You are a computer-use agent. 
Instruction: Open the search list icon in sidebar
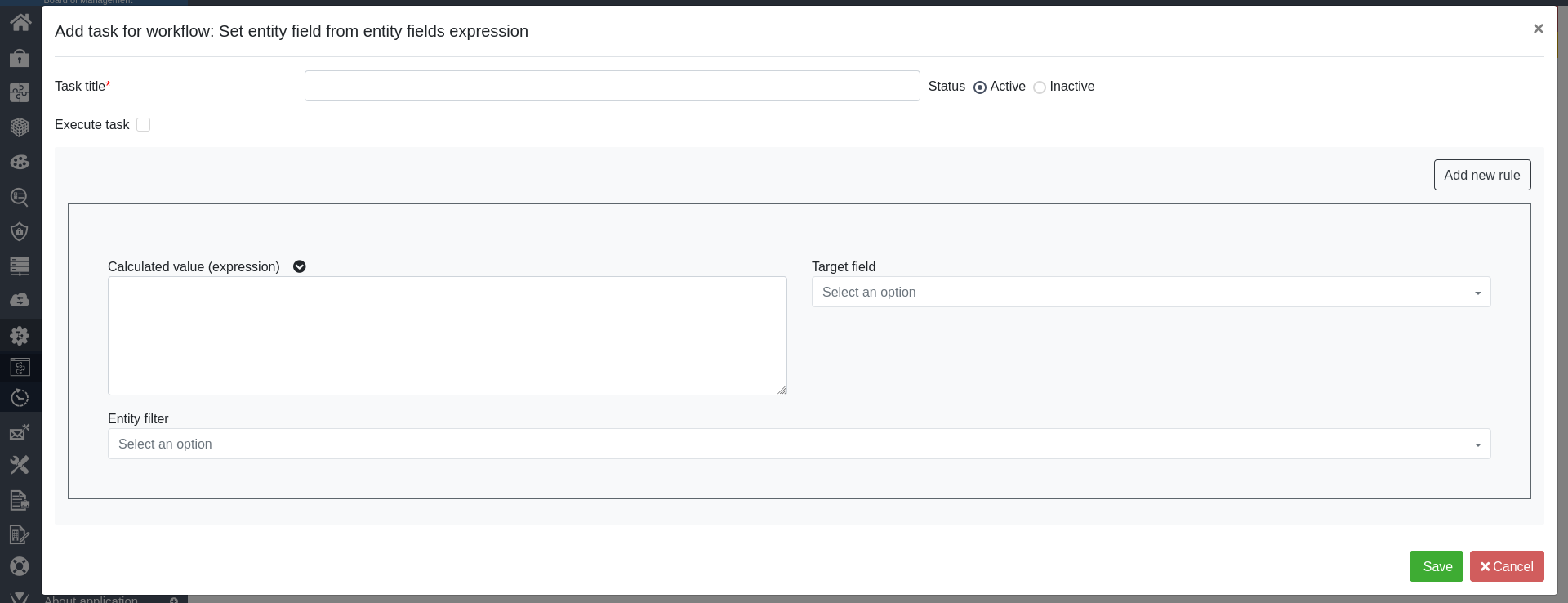click(20, 197)
